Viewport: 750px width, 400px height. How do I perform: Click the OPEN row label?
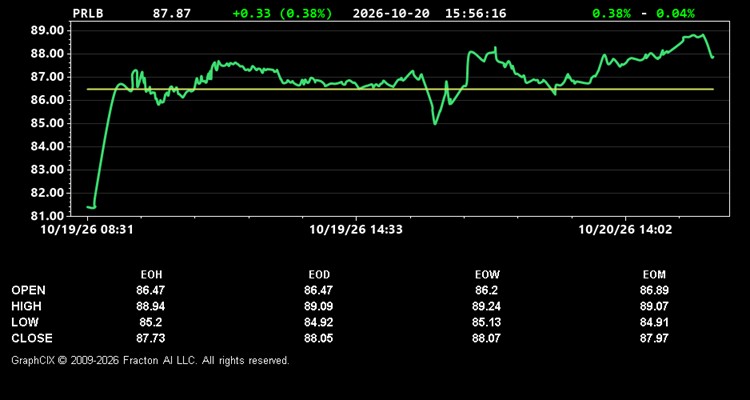coord(29,290)
